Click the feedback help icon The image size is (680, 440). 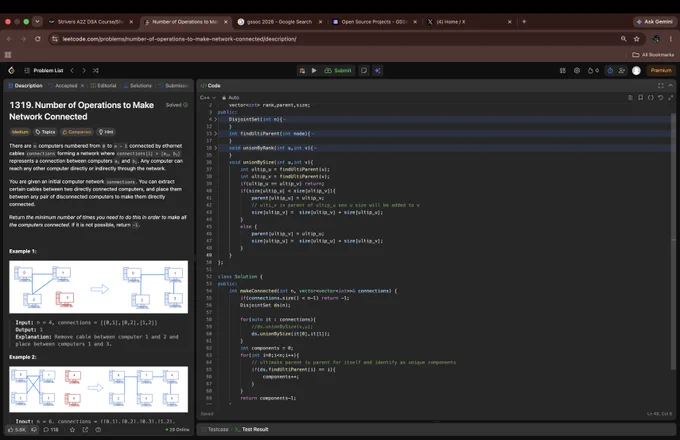[98, 430]
